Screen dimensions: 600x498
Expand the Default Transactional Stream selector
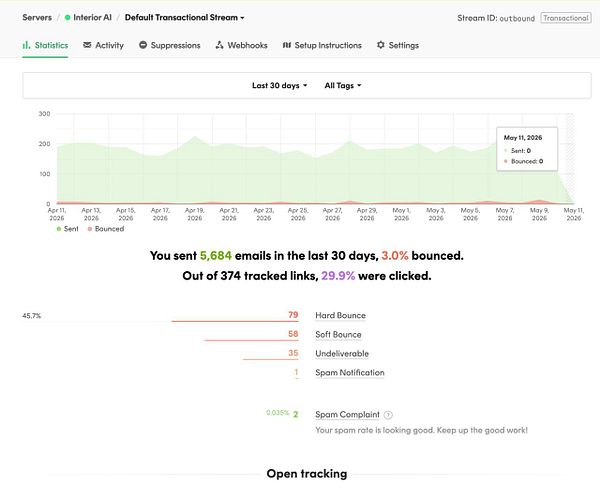click(x=184, y=18)
